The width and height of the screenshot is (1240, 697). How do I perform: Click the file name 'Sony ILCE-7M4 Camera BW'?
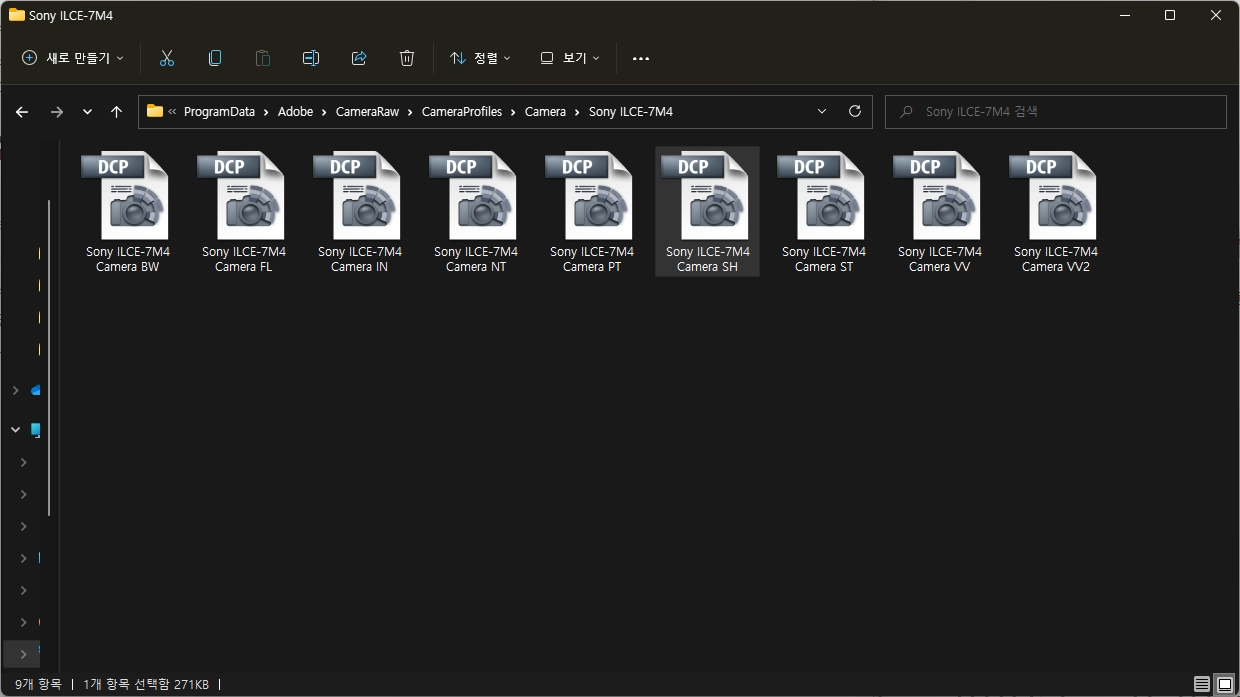point(128,259)
